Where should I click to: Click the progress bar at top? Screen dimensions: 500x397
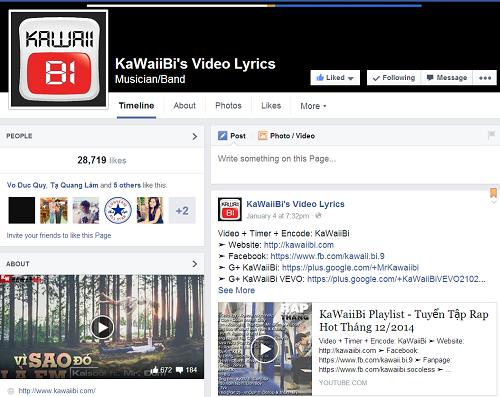coord(254,5)
